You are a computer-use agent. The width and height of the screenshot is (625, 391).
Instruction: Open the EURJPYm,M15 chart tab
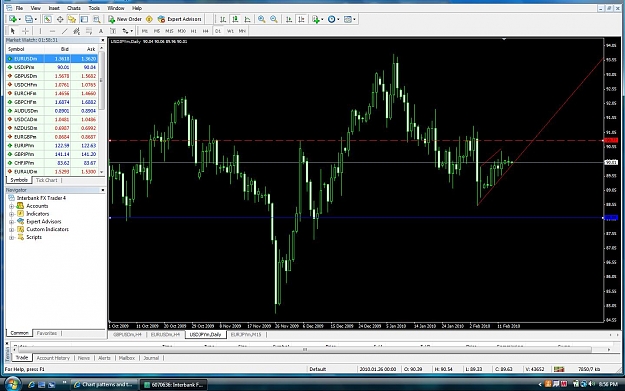pyautogui.click(x=246, y=335)
